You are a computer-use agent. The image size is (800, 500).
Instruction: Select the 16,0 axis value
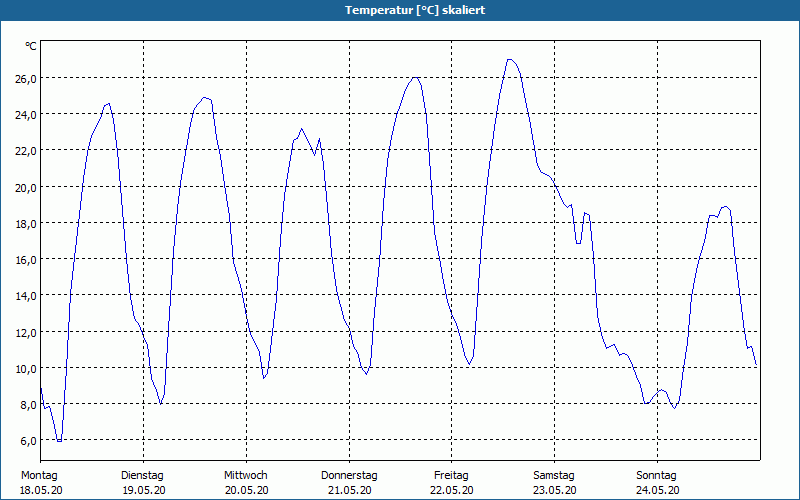26,260
